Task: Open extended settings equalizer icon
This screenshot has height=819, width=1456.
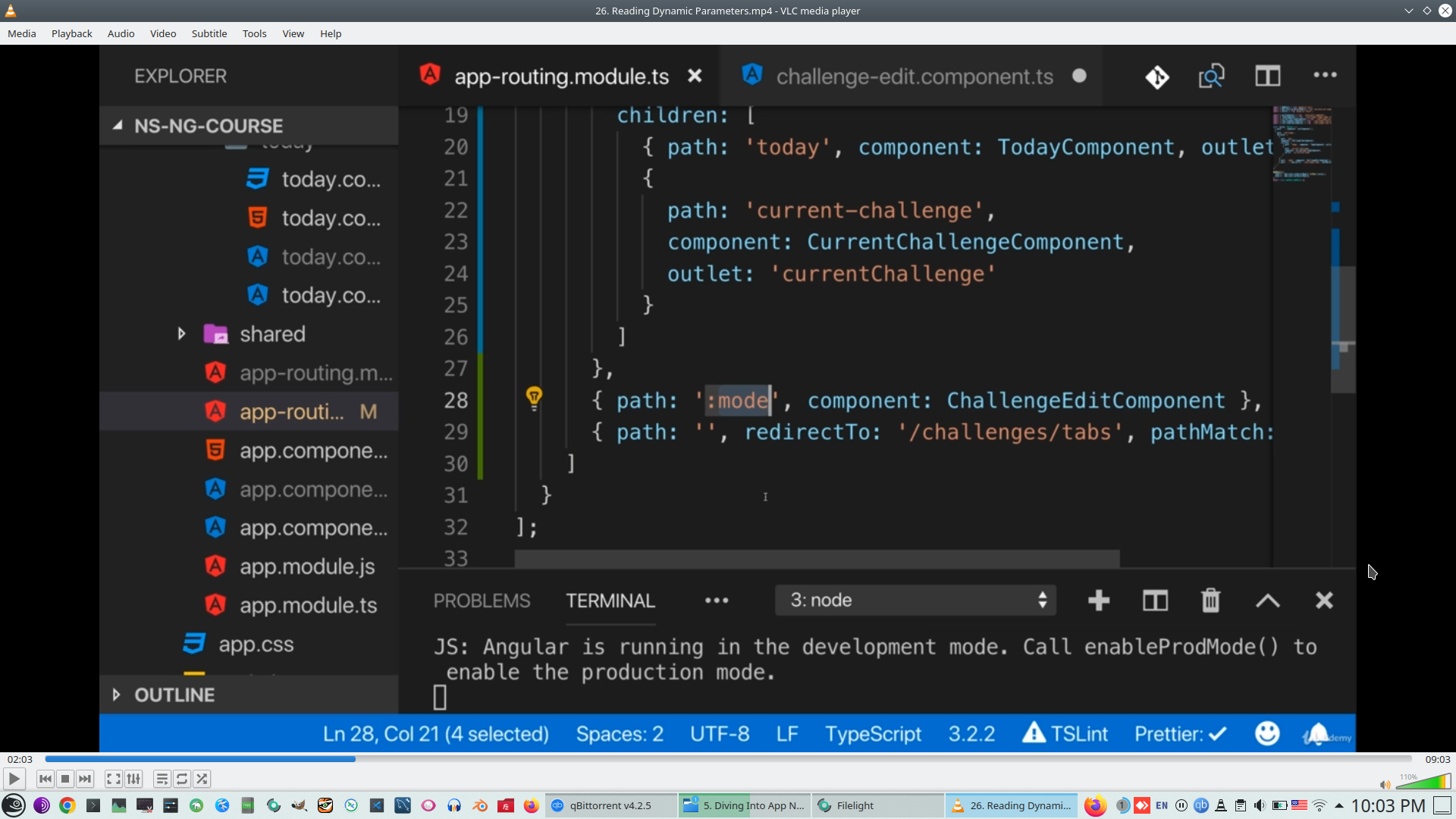Action: pos(133,779)
